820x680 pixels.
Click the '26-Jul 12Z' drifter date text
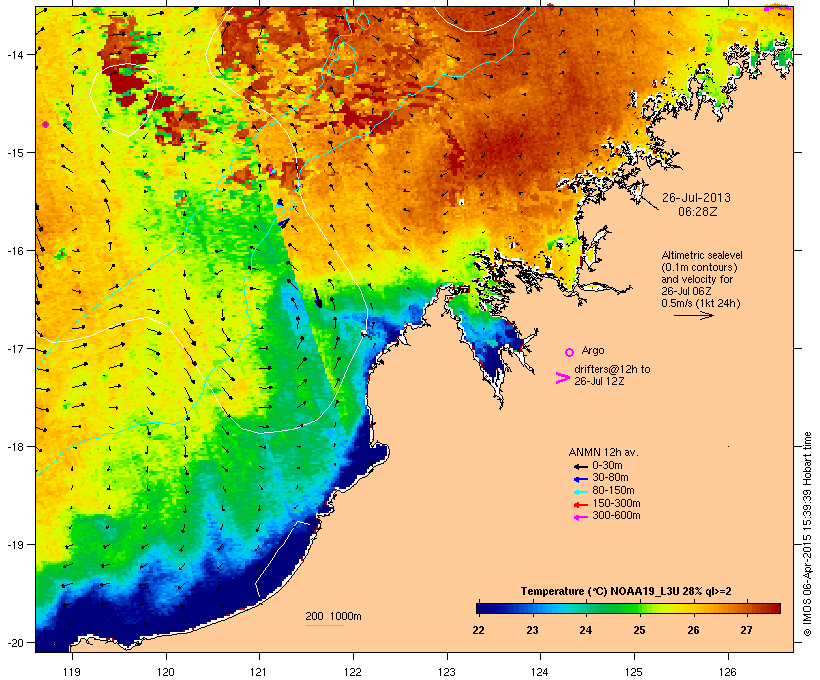click(x=599, y=381)
